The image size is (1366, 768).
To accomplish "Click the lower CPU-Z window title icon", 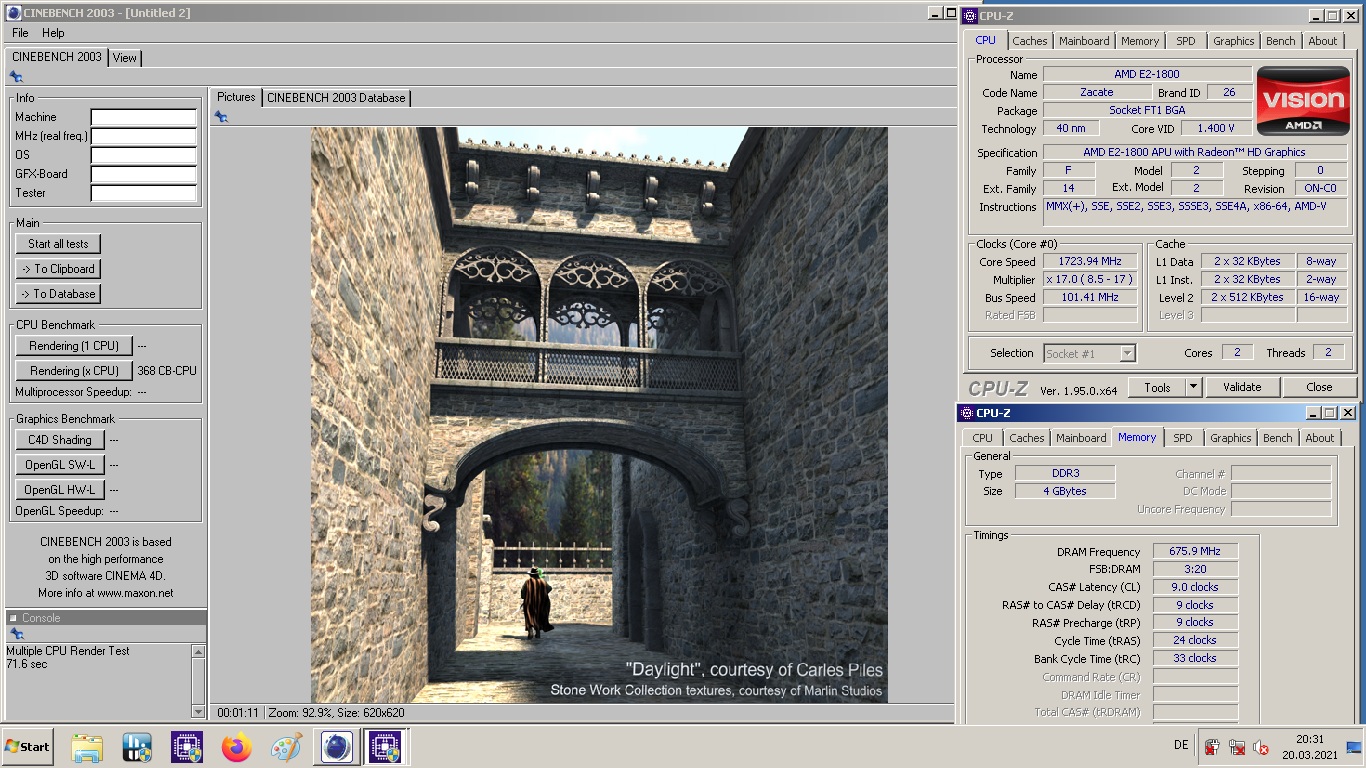I will tap(966, 413).
